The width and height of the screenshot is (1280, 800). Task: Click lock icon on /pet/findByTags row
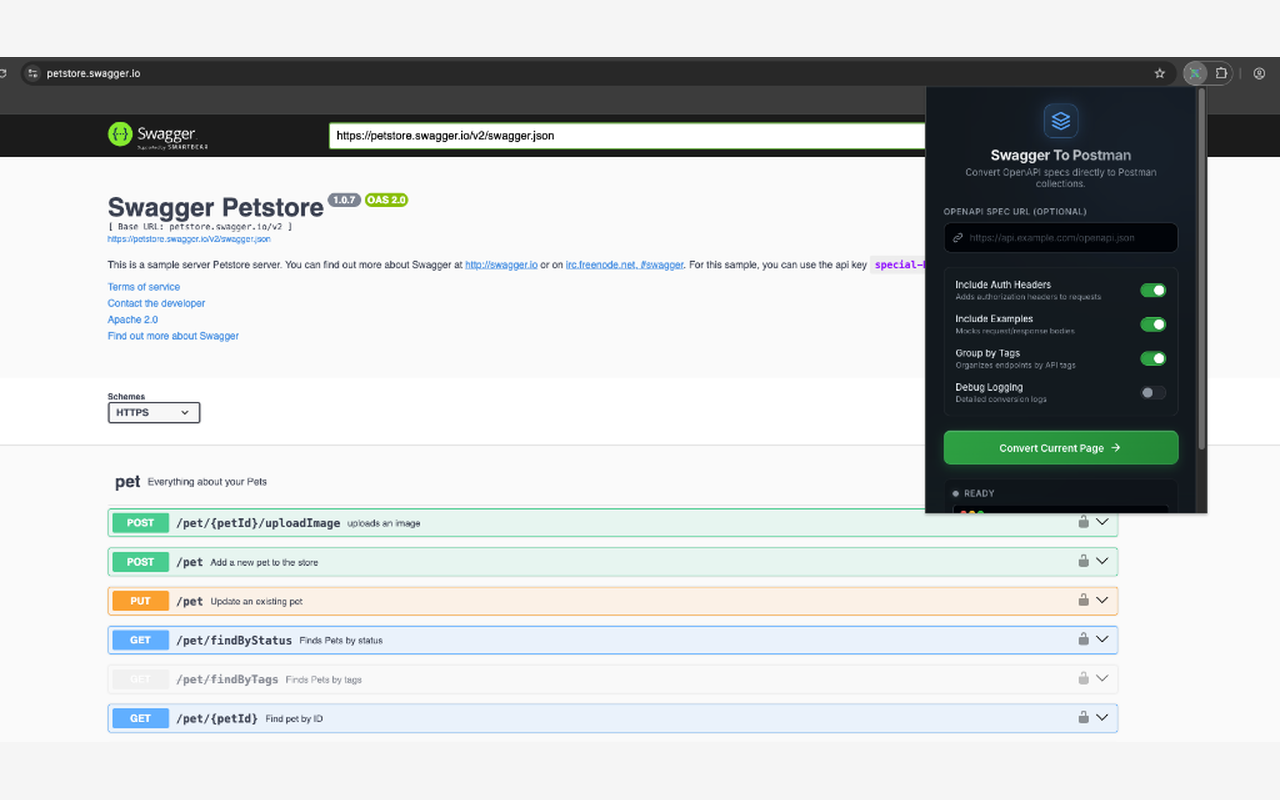pos(1083,678)
